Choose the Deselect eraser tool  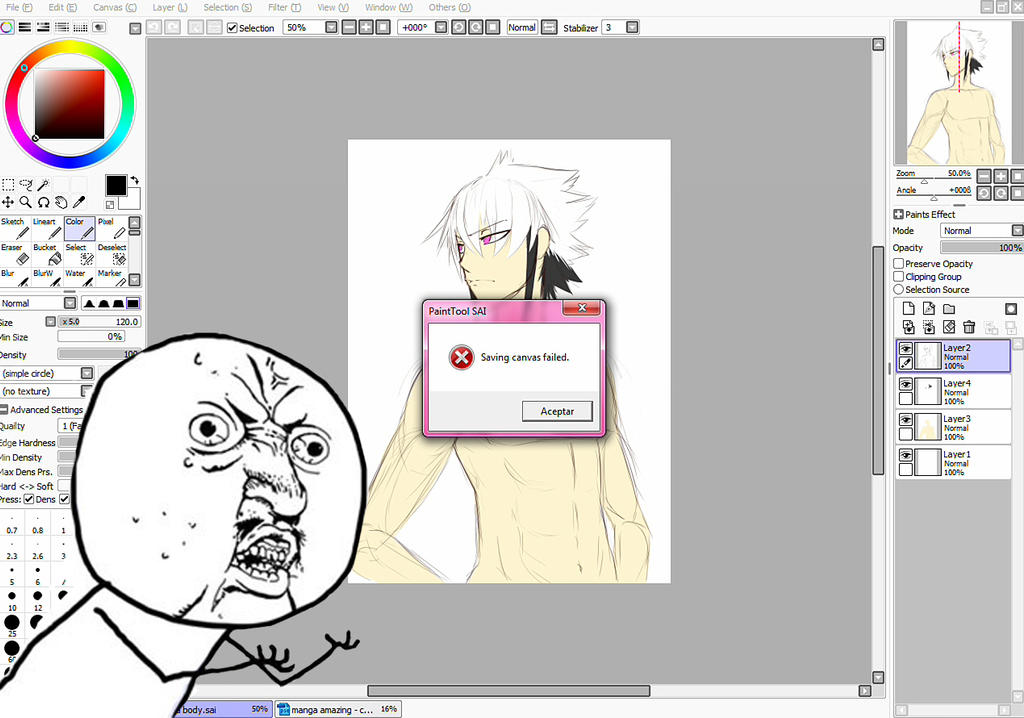click(112, 254)
